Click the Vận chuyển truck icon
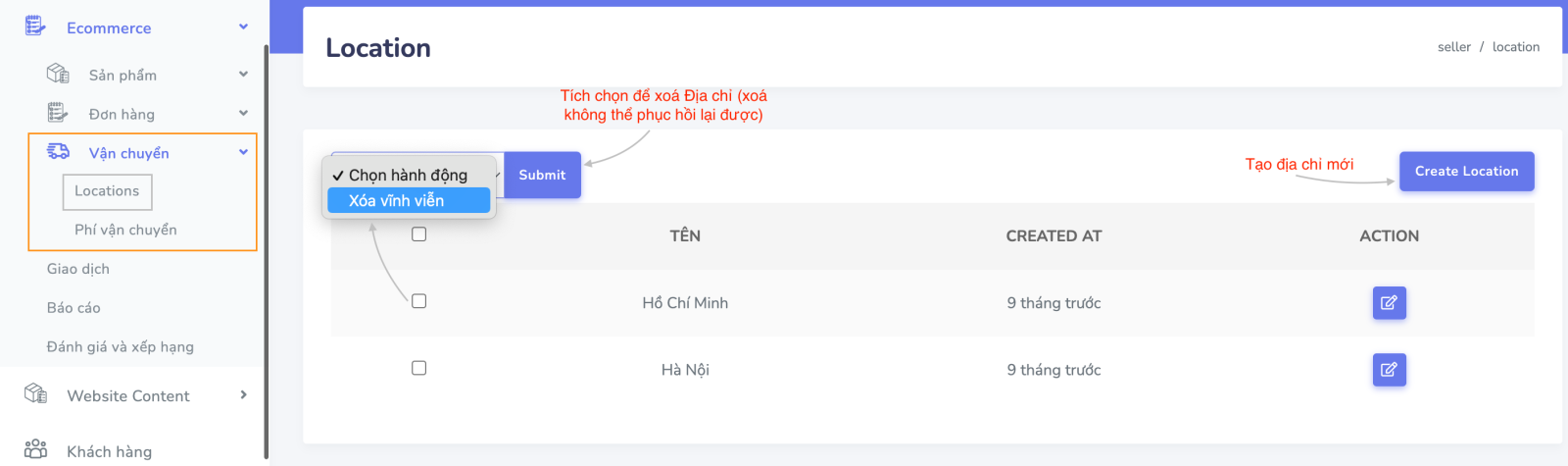The image size is (1568, 466). [x=58, y=151]
